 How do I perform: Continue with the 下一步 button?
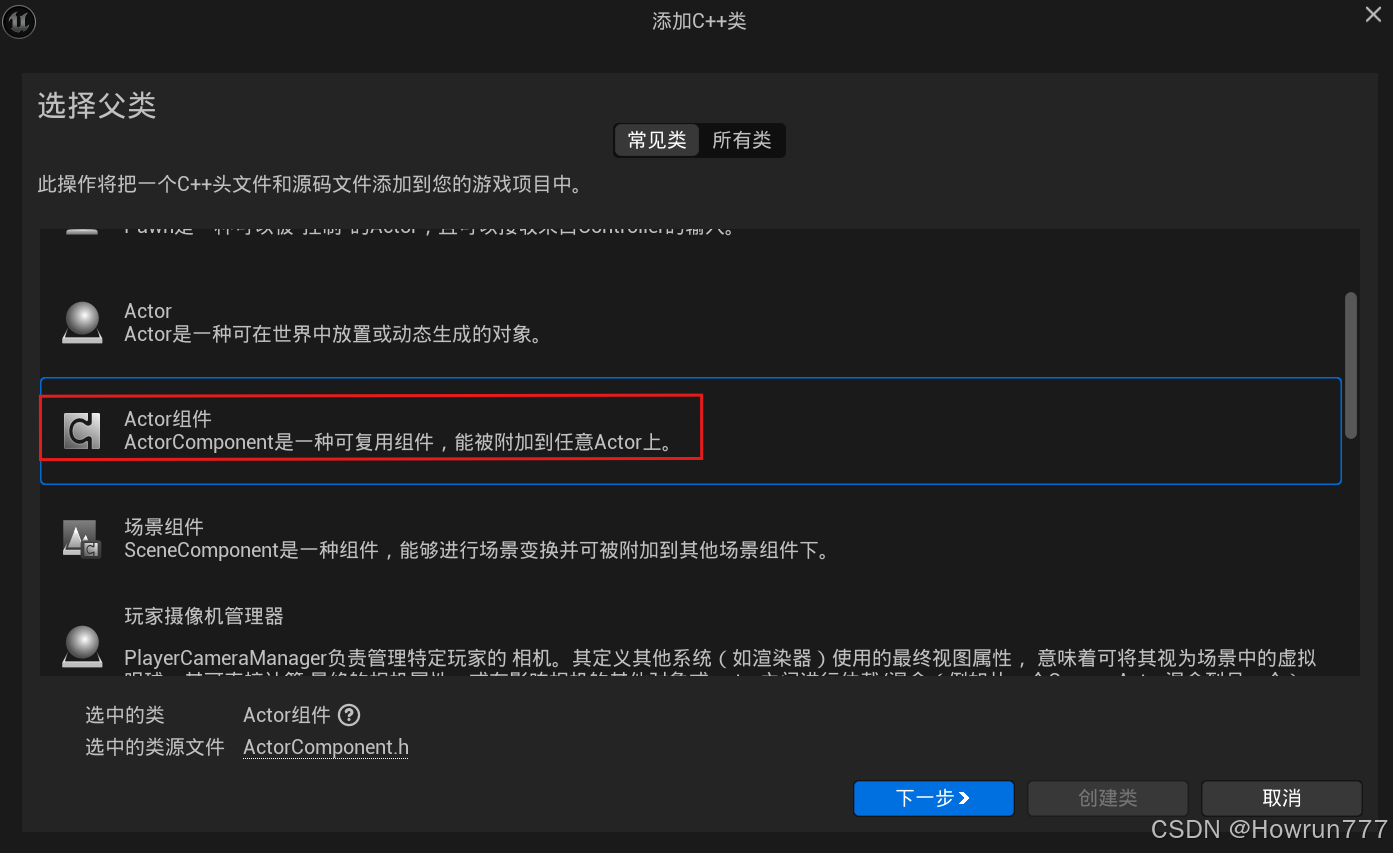(934, 798)
